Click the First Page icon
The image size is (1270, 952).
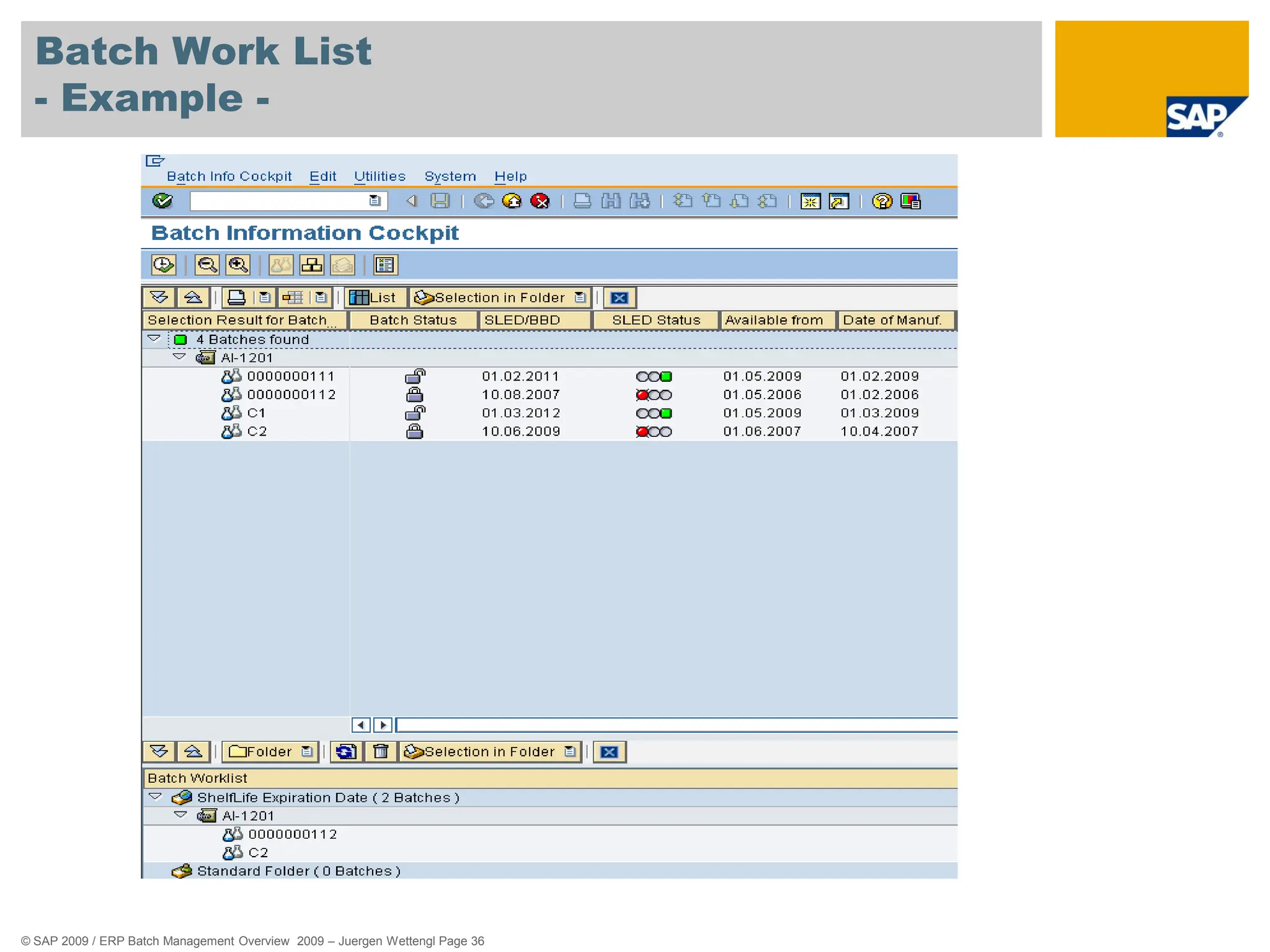point(683,201)
